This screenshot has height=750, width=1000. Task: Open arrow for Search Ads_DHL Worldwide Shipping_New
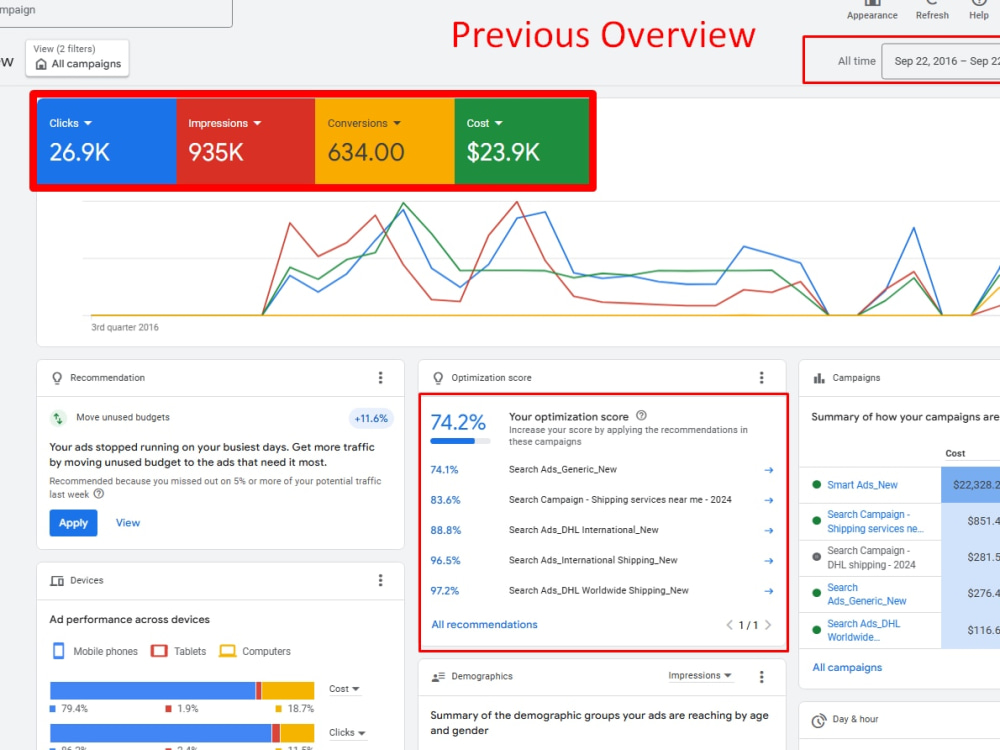tap(768, 591)
